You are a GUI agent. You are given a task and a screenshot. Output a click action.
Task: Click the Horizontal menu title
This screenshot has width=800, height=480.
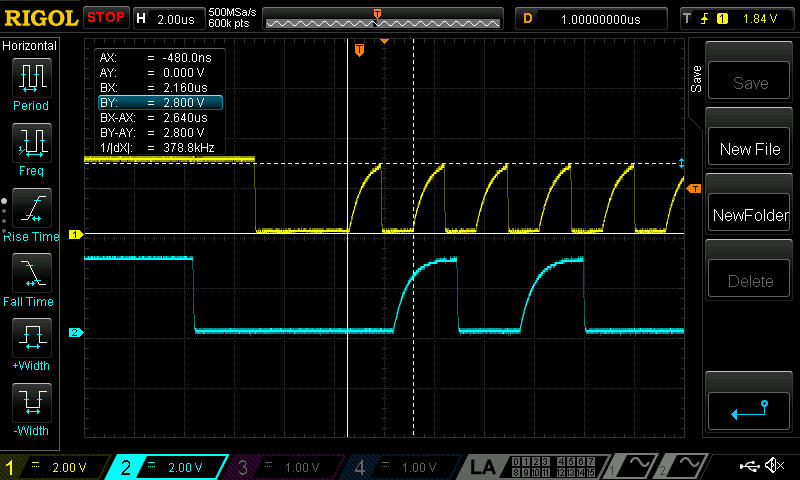30,45
